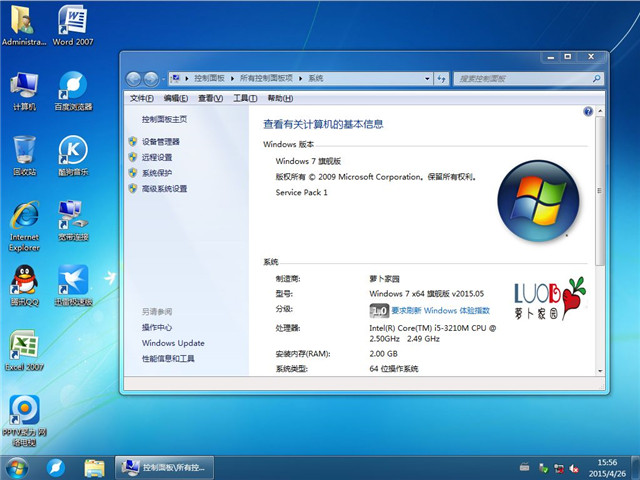Image resolution: width=640 pixels, height=480 pixels.
Task: Click the 2.00 GB RAM value
Action: tap(383, 354)
